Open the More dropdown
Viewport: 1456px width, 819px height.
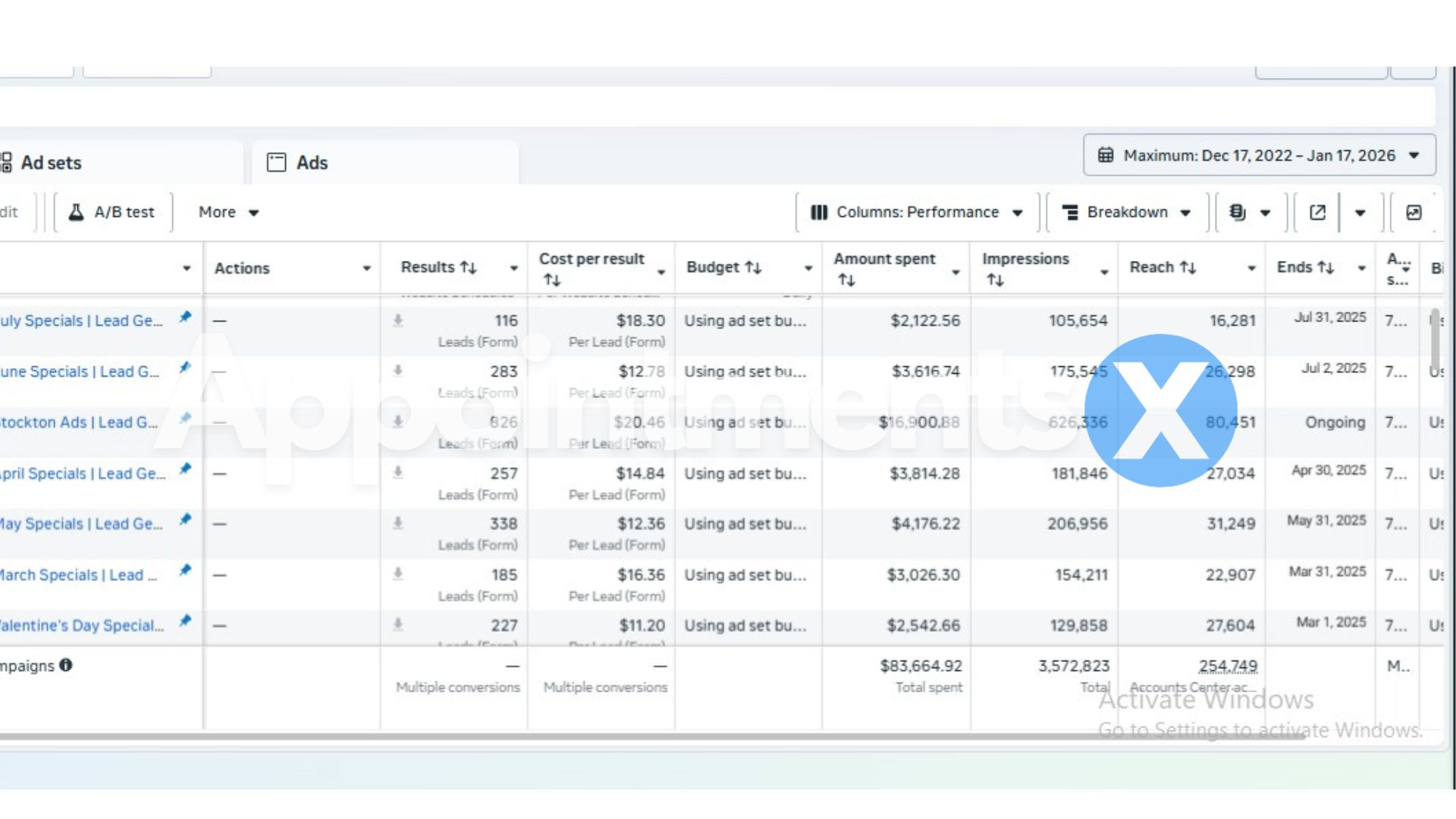coord(226,212)
